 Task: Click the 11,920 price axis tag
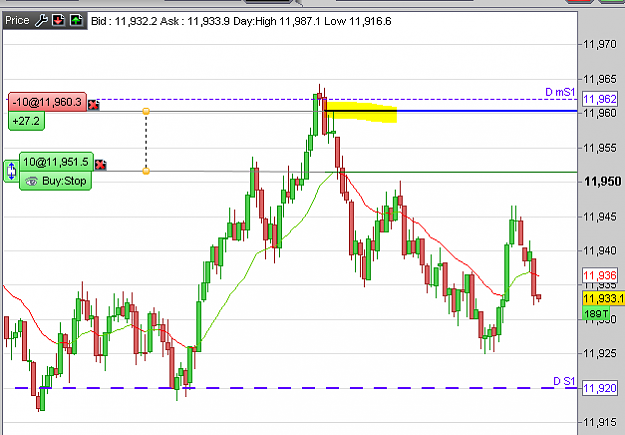click(600, 388)
